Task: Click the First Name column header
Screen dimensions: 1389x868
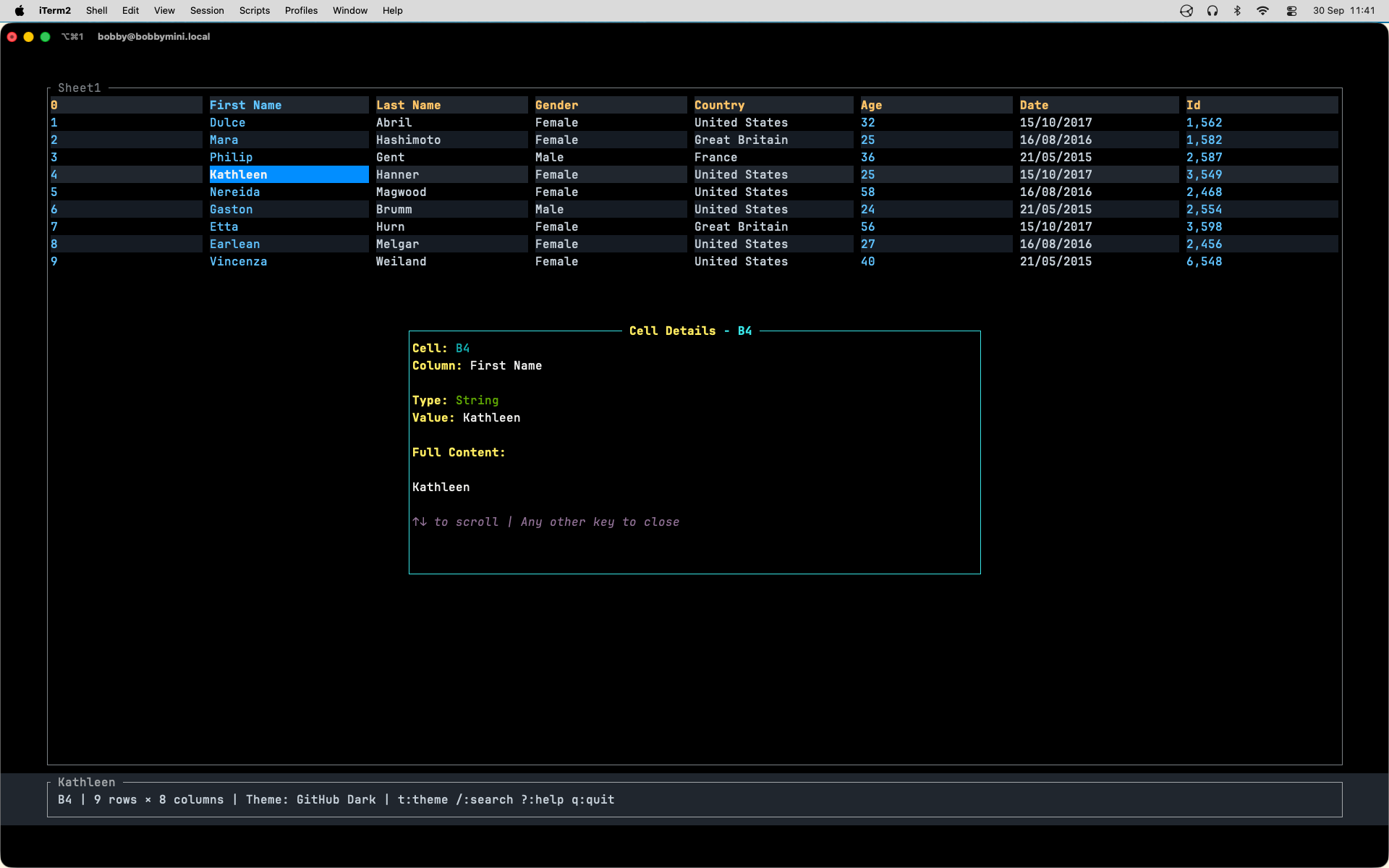Action: tap(246, 105)
